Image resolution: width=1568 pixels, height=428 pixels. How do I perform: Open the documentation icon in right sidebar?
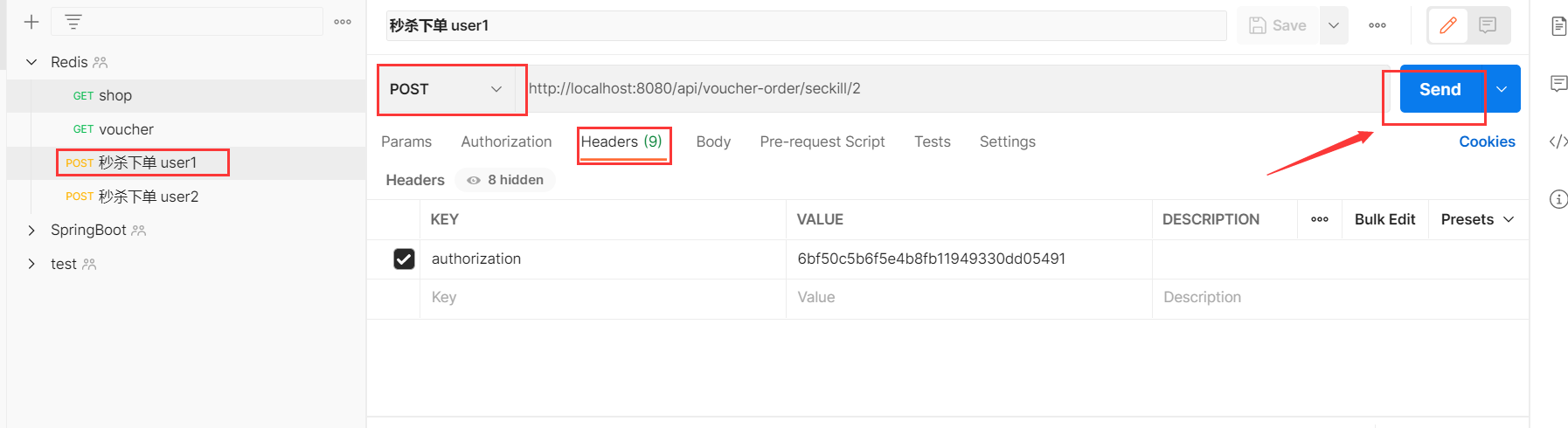pos(1558,25)
